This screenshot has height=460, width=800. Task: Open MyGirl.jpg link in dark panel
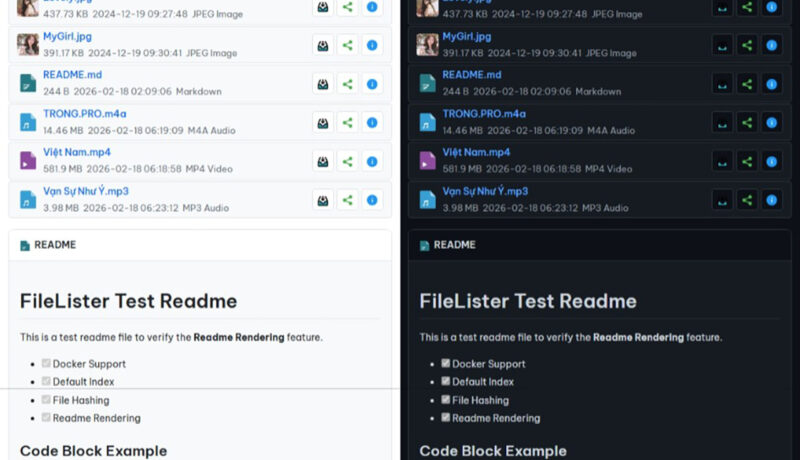click(467, 37)
